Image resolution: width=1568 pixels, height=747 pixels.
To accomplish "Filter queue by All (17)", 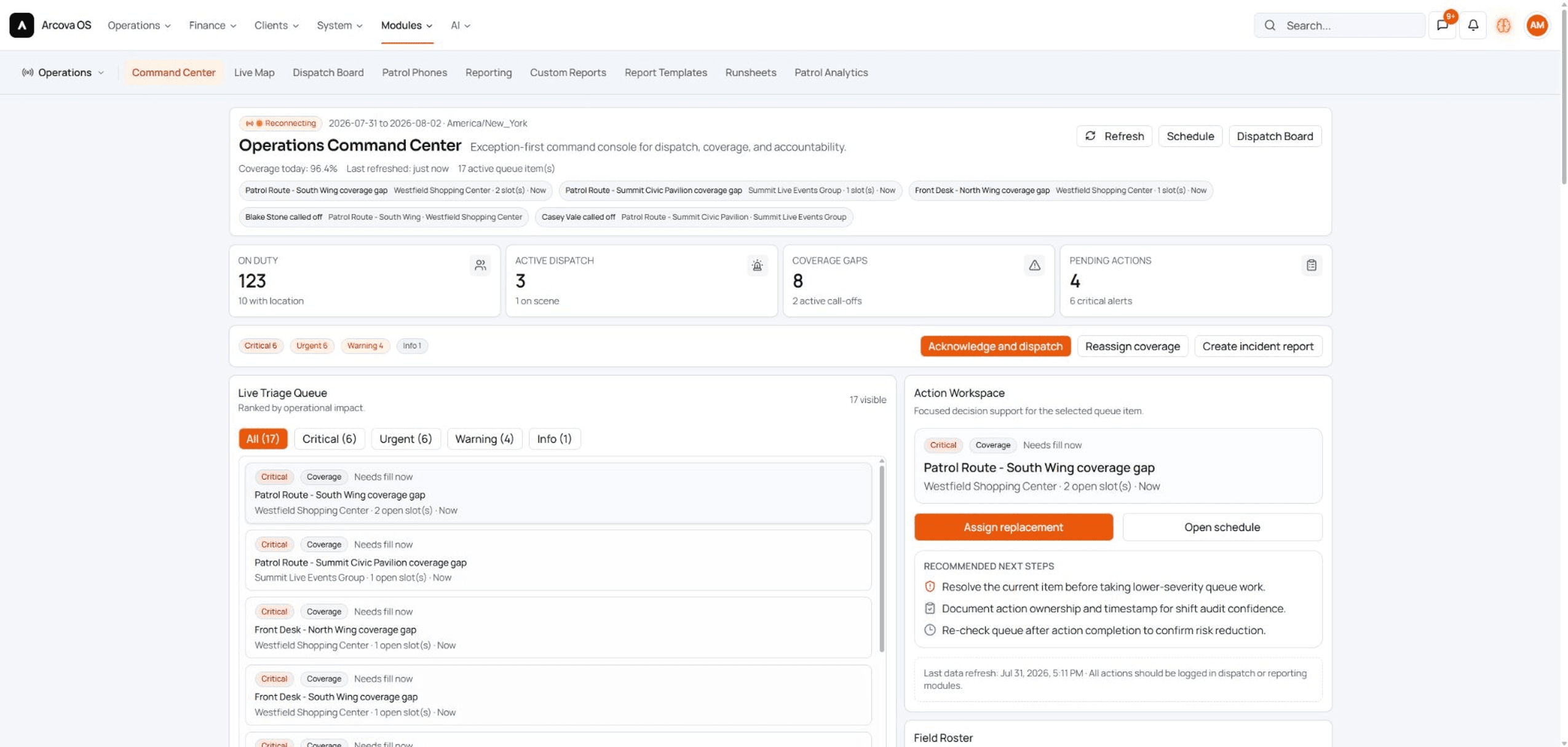I will [263, 438].
